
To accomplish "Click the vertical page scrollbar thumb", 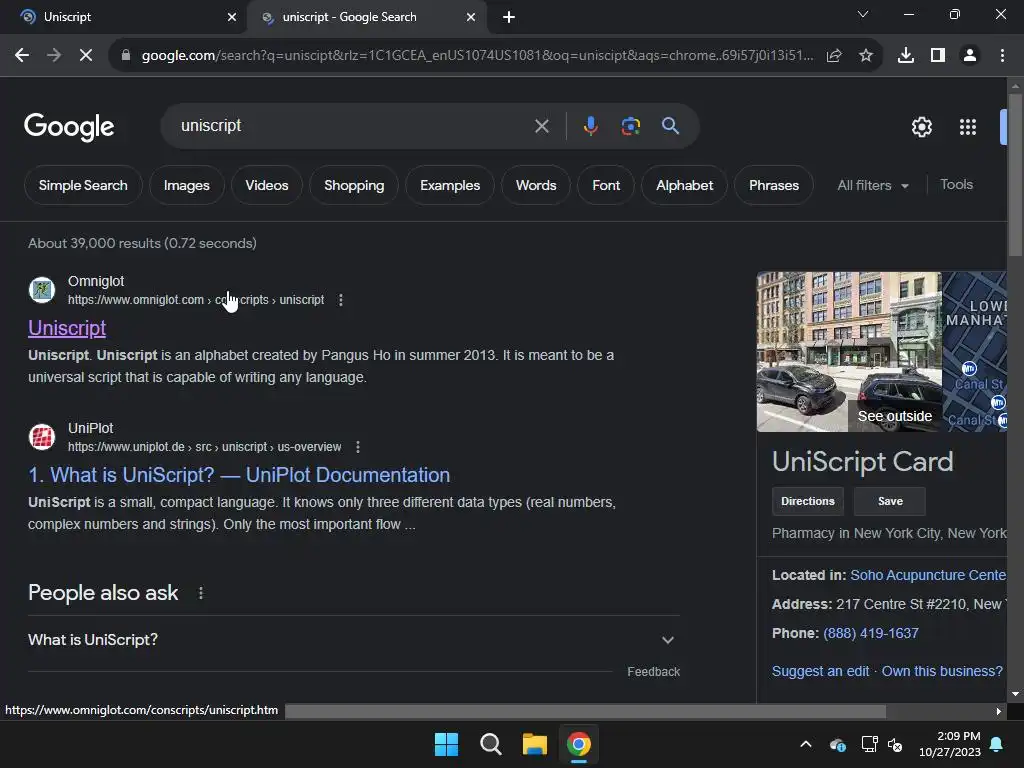I will pyautogui.click(x=1015, y=175).
